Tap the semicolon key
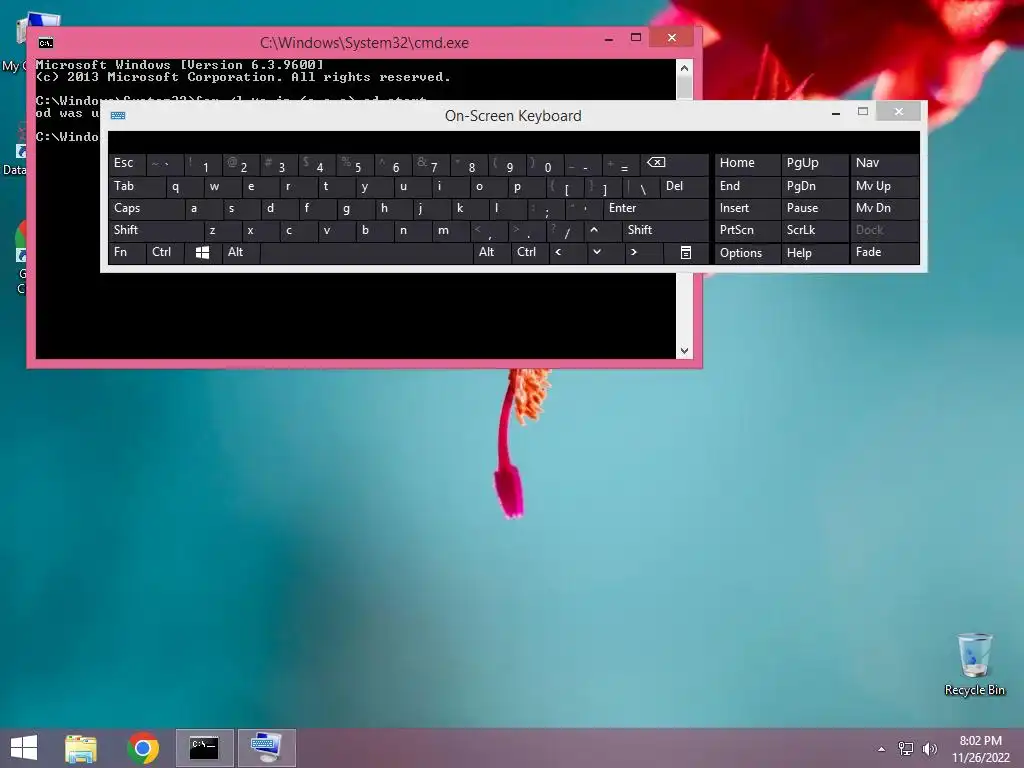The height and width of the screenshot is (768, 1024). (545, 208)
